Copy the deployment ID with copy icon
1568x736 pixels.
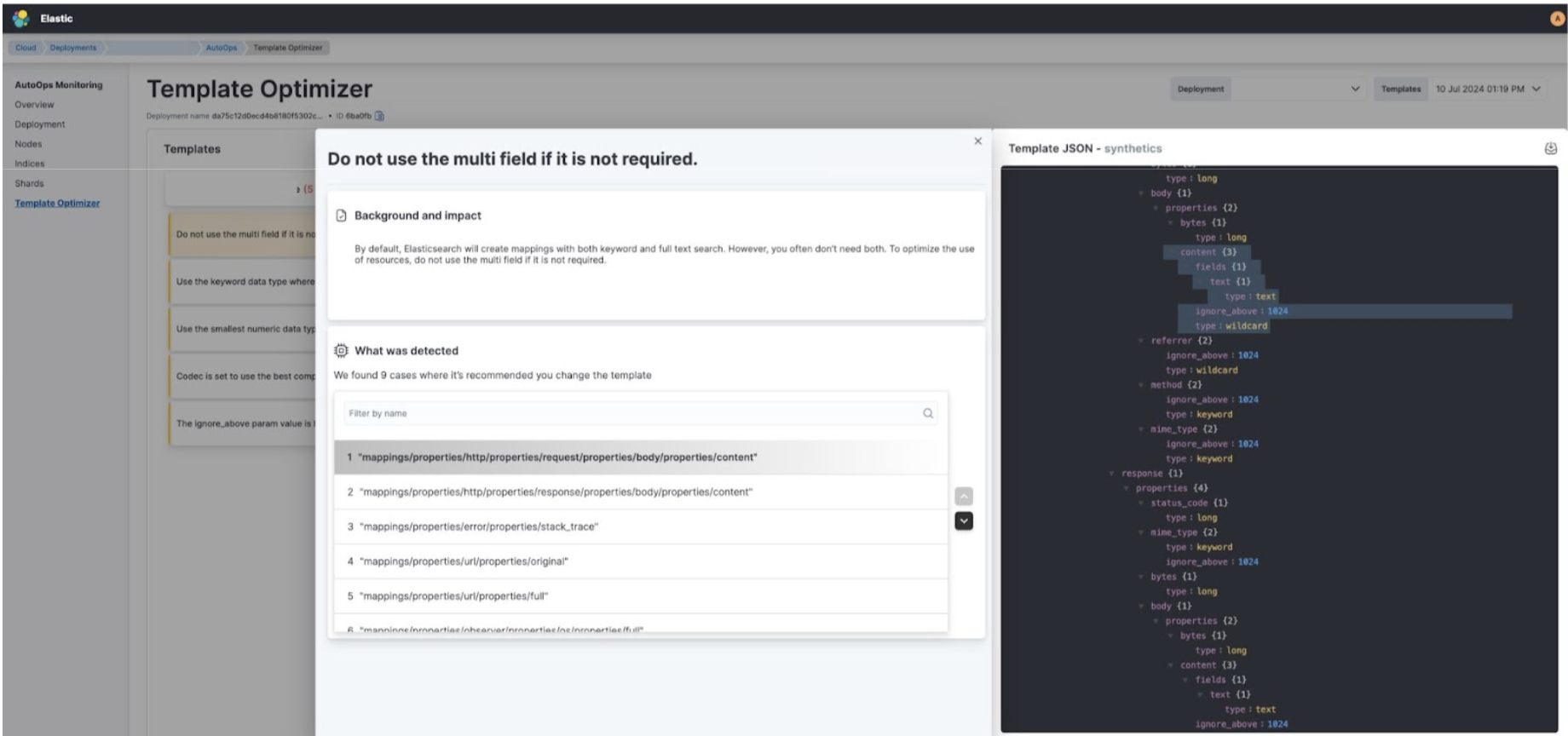point(380,116)
